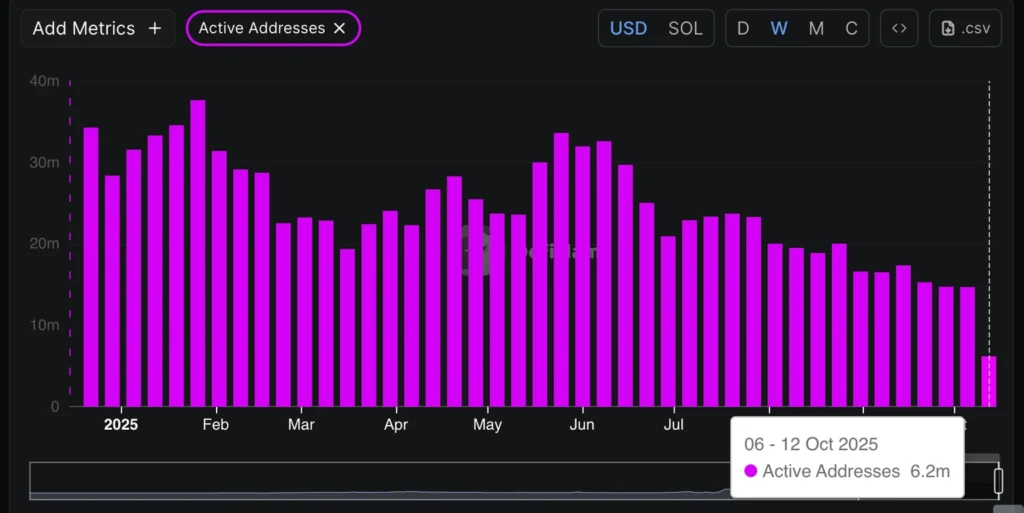Click the plus icon in Add Metrics

click(x=154, y=28)
